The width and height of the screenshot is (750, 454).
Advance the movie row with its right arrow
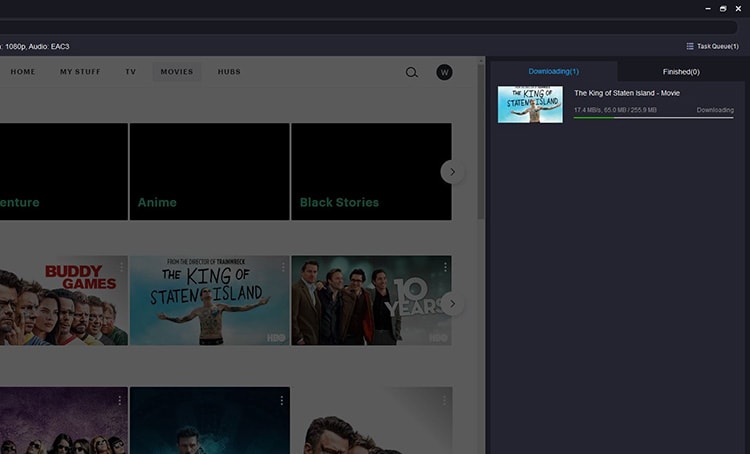point(452,304)
